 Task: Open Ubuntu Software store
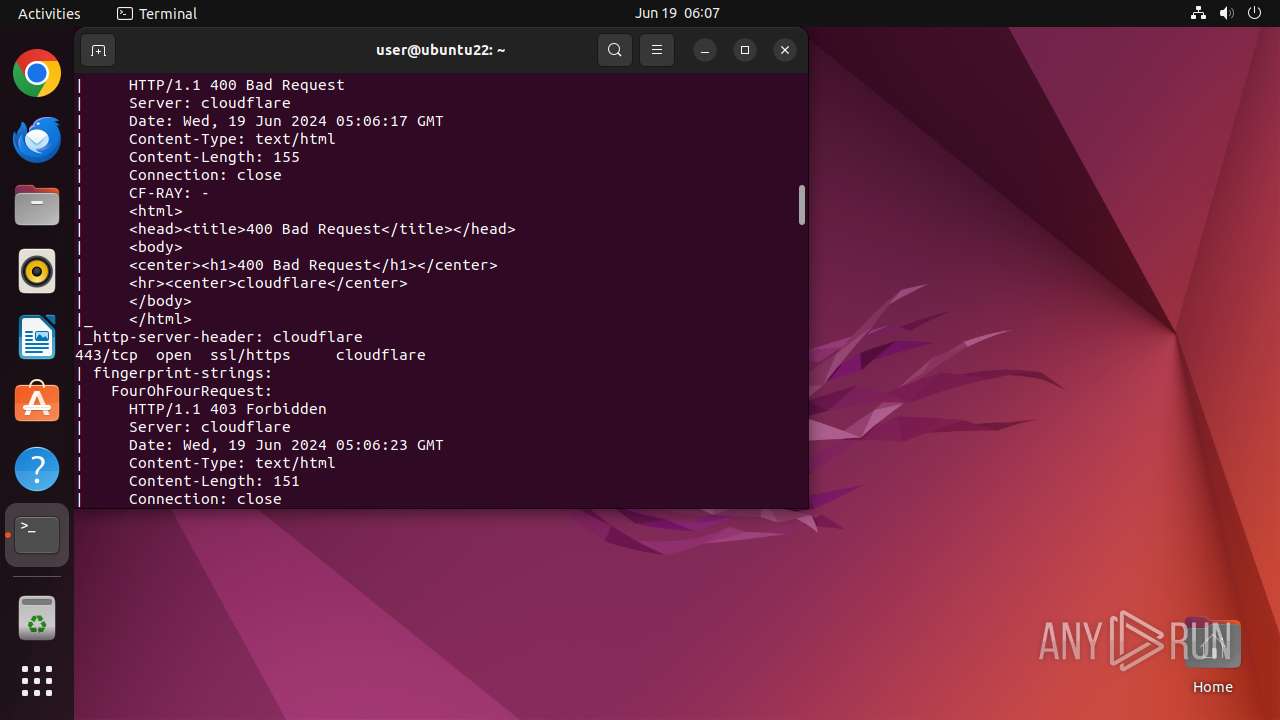pyautogui.click(x=37, y=403)
